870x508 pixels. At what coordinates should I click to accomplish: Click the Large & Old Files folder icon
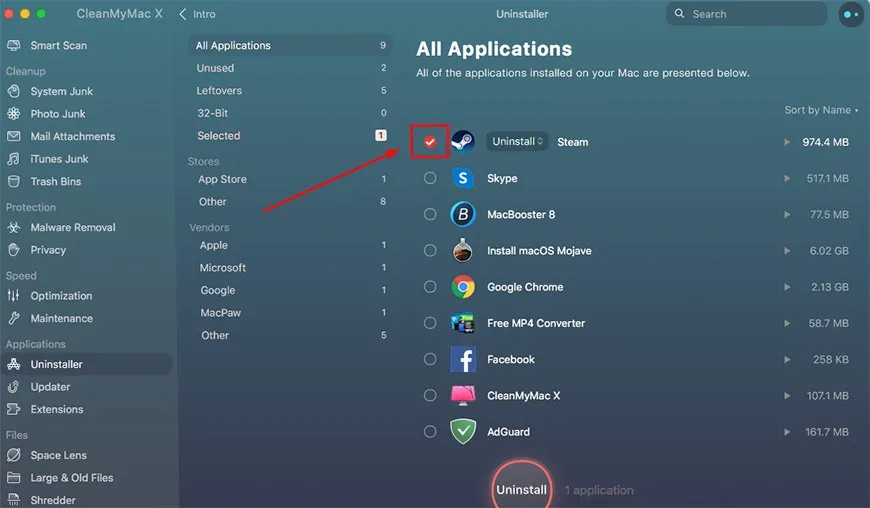pos(14,477)
